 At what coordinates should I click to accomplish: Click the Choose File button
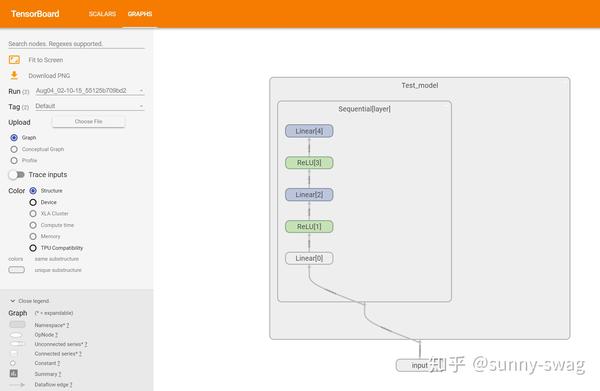[x=88, y=121]
